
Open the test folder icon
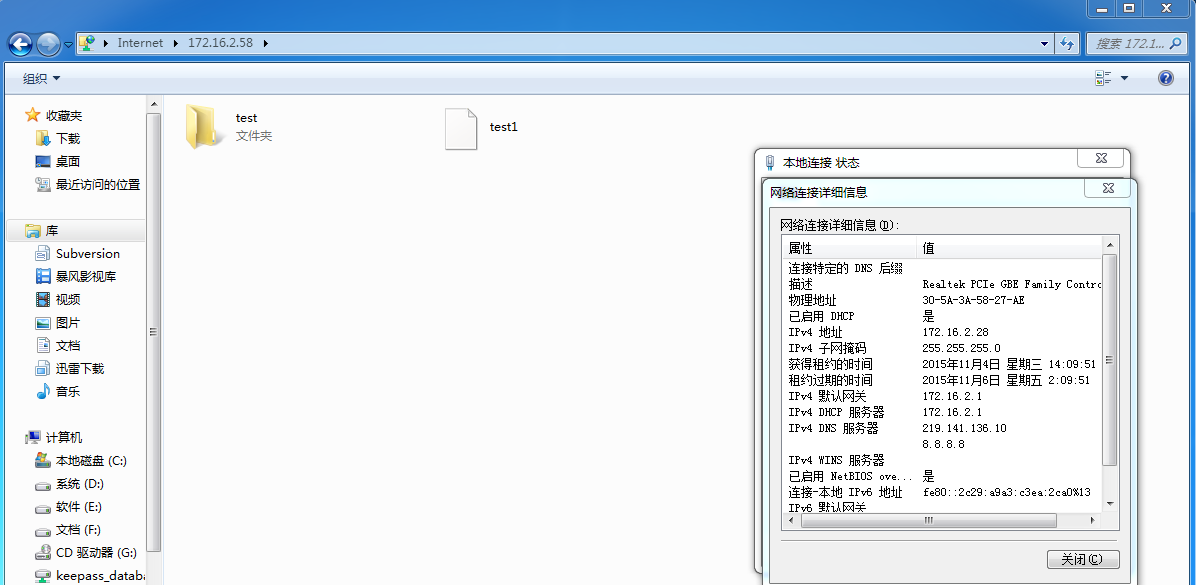coord(203,128)
